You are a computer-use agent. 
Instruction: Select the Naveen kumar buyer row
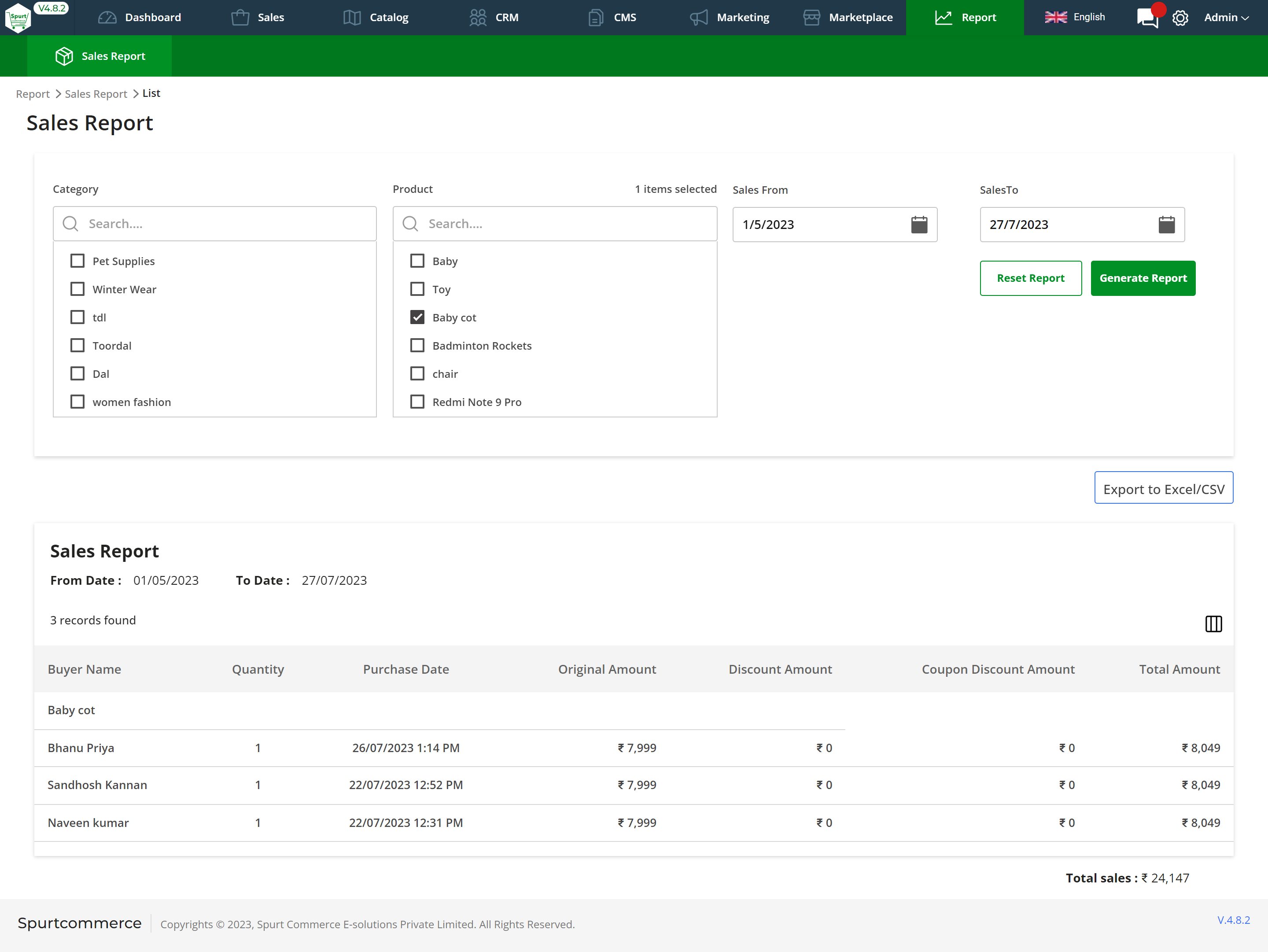coord(634,823)
